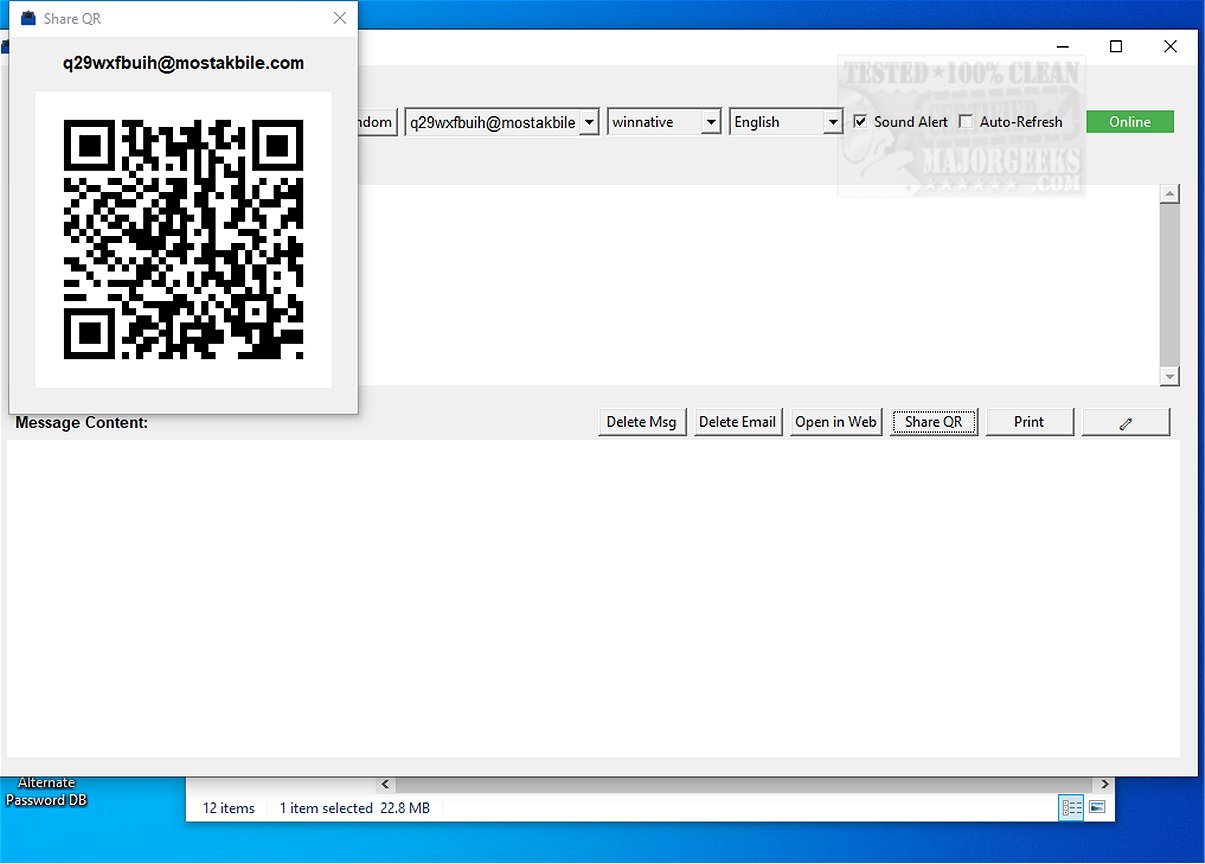Image resolution: width=1205 pixels, height=864 pixels.
Task: Open the email address dropdown
Action: point(589,122)
